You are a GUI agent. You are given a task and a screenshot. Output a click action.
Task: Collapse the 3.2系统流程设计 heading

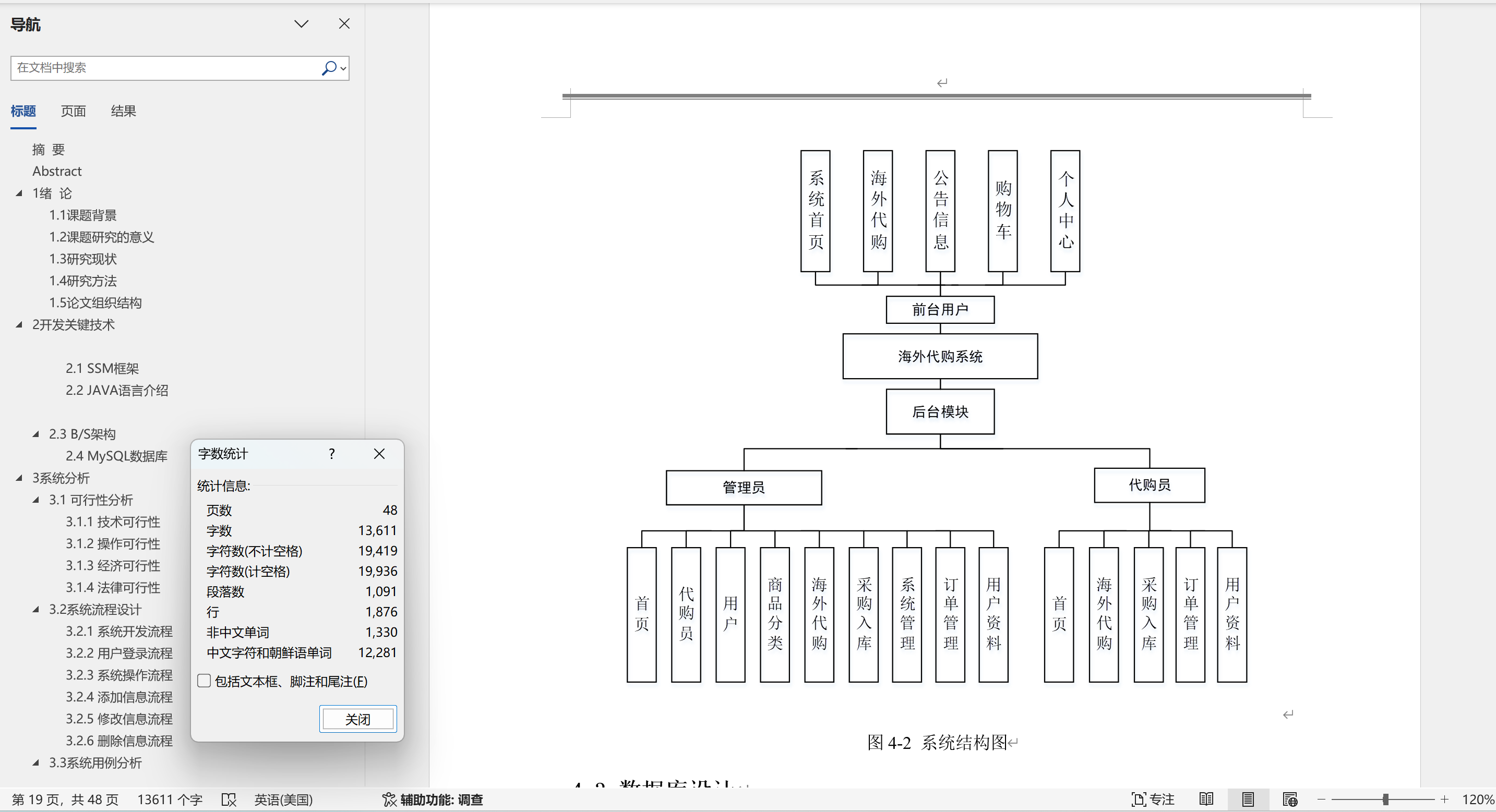click(x=36, y=610)
